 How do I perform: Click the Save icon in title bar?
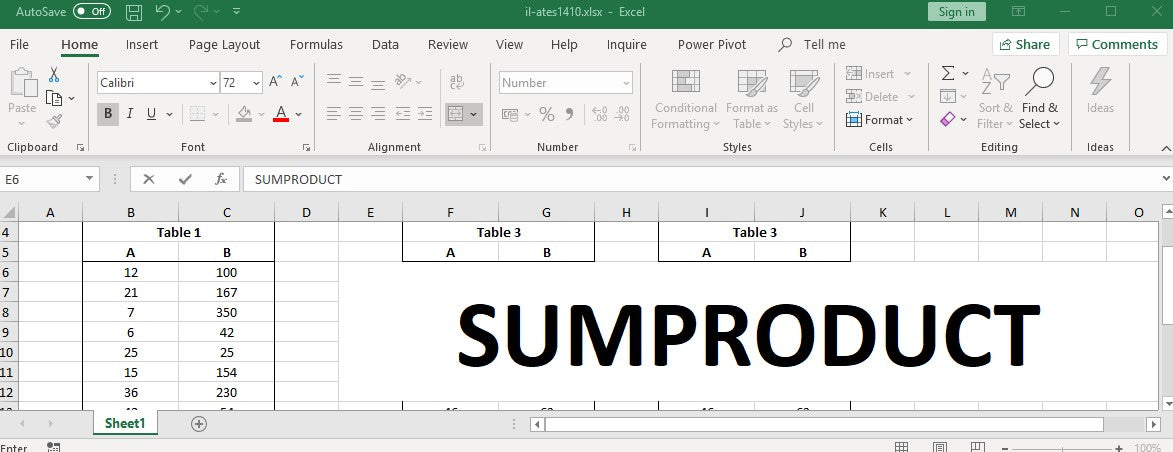133,12
